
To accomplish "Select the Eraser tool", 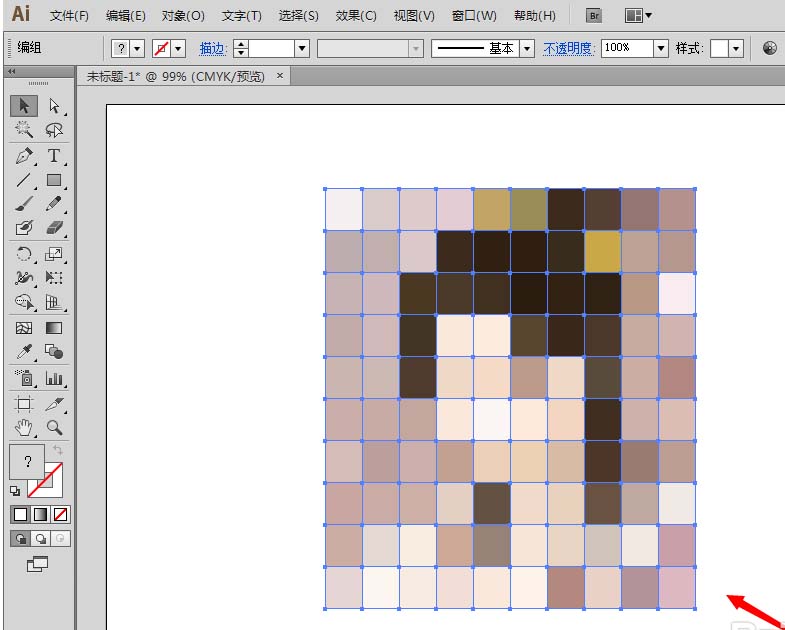I will tap(54, 228).
